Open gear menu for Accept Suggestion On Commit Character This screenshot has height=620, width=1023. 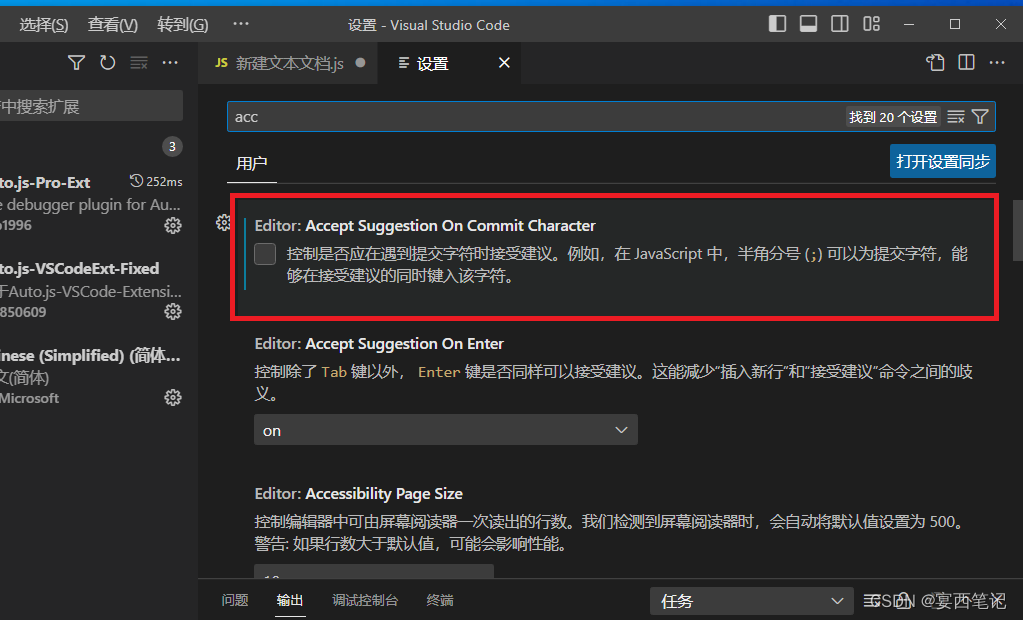[223, 223]
